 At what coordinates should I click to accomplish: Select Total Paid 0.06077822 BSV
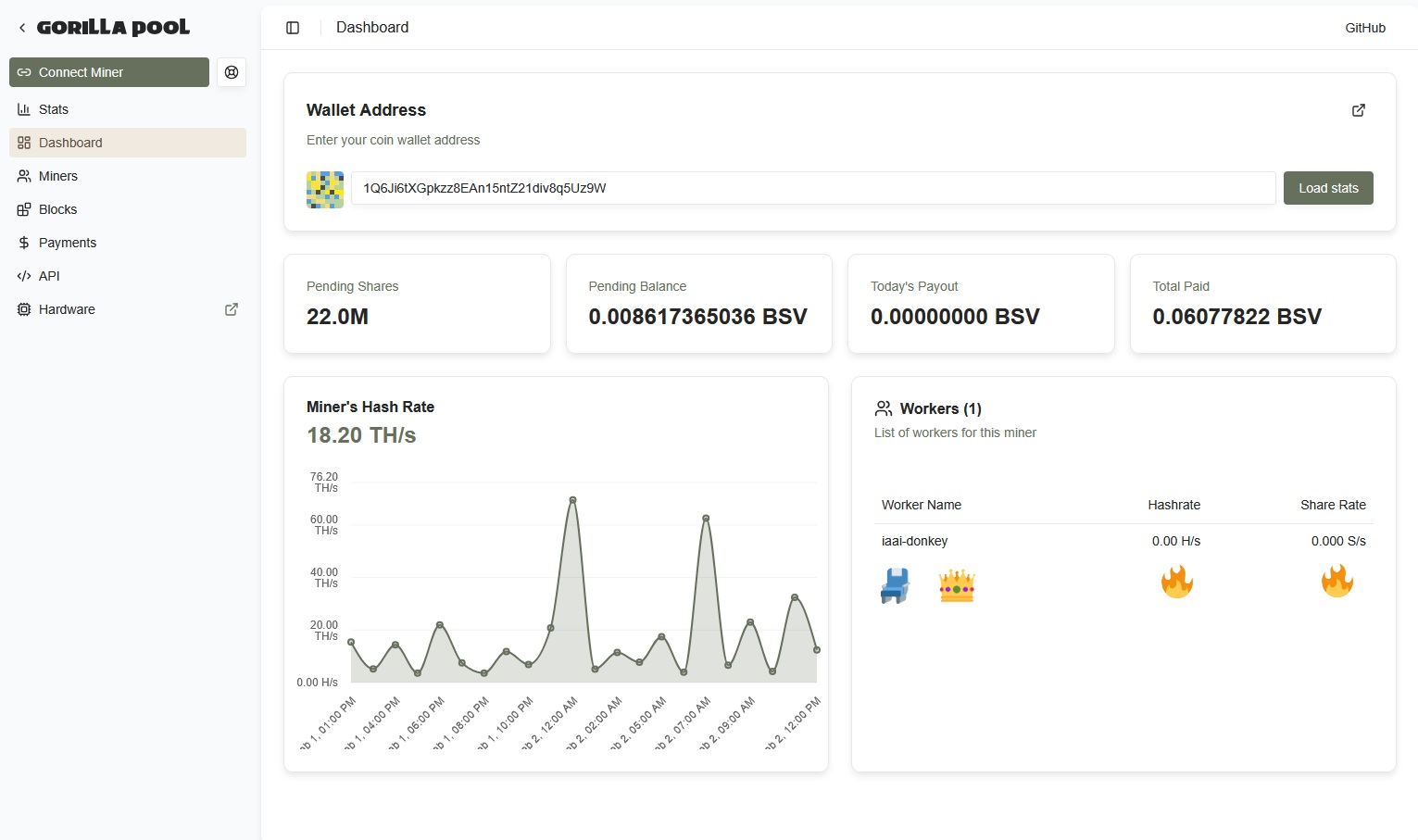1236,317
